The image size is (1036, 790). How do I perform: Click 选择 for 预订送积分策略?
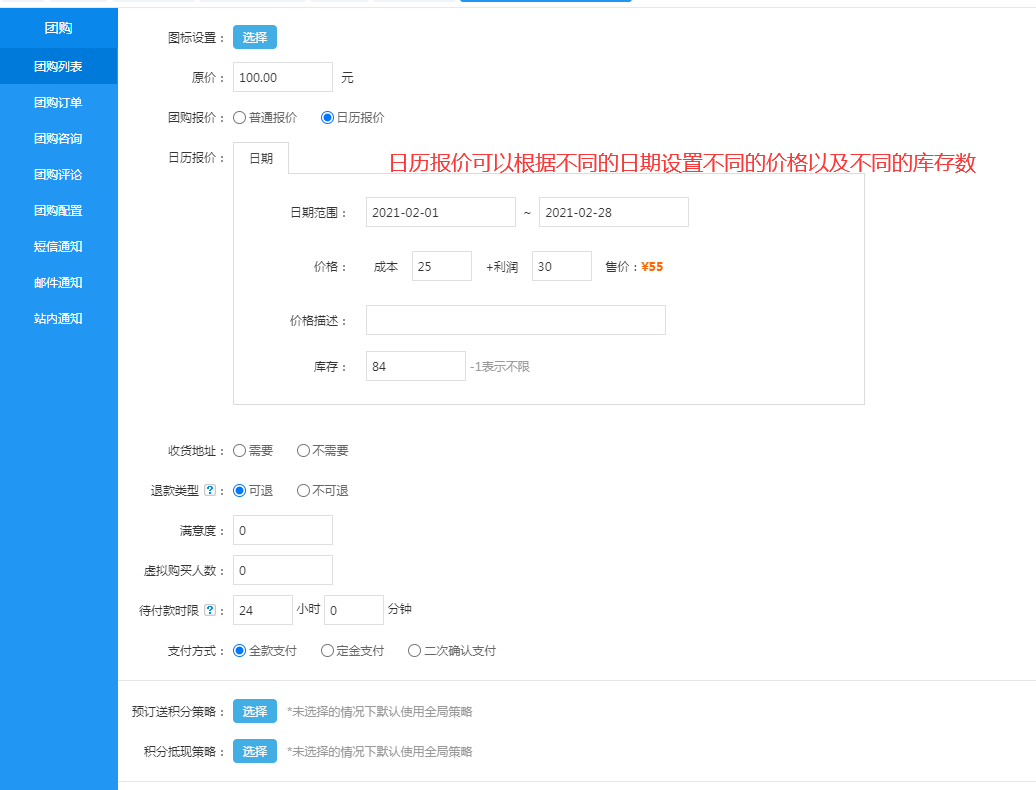click(x=255, y=711)
